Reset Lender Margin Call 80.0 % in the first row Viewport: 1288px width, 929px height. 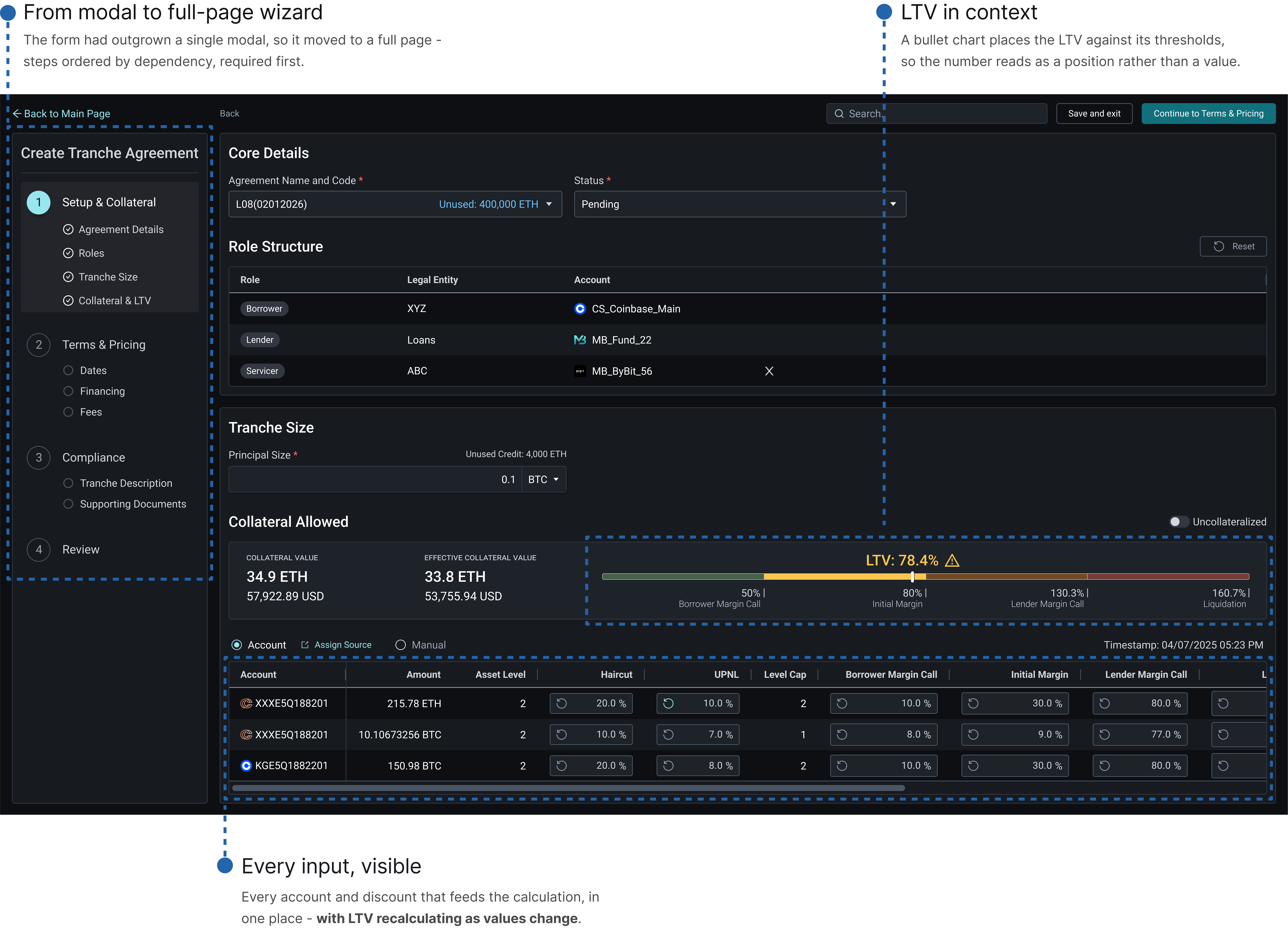click(x=1105, y=703)
